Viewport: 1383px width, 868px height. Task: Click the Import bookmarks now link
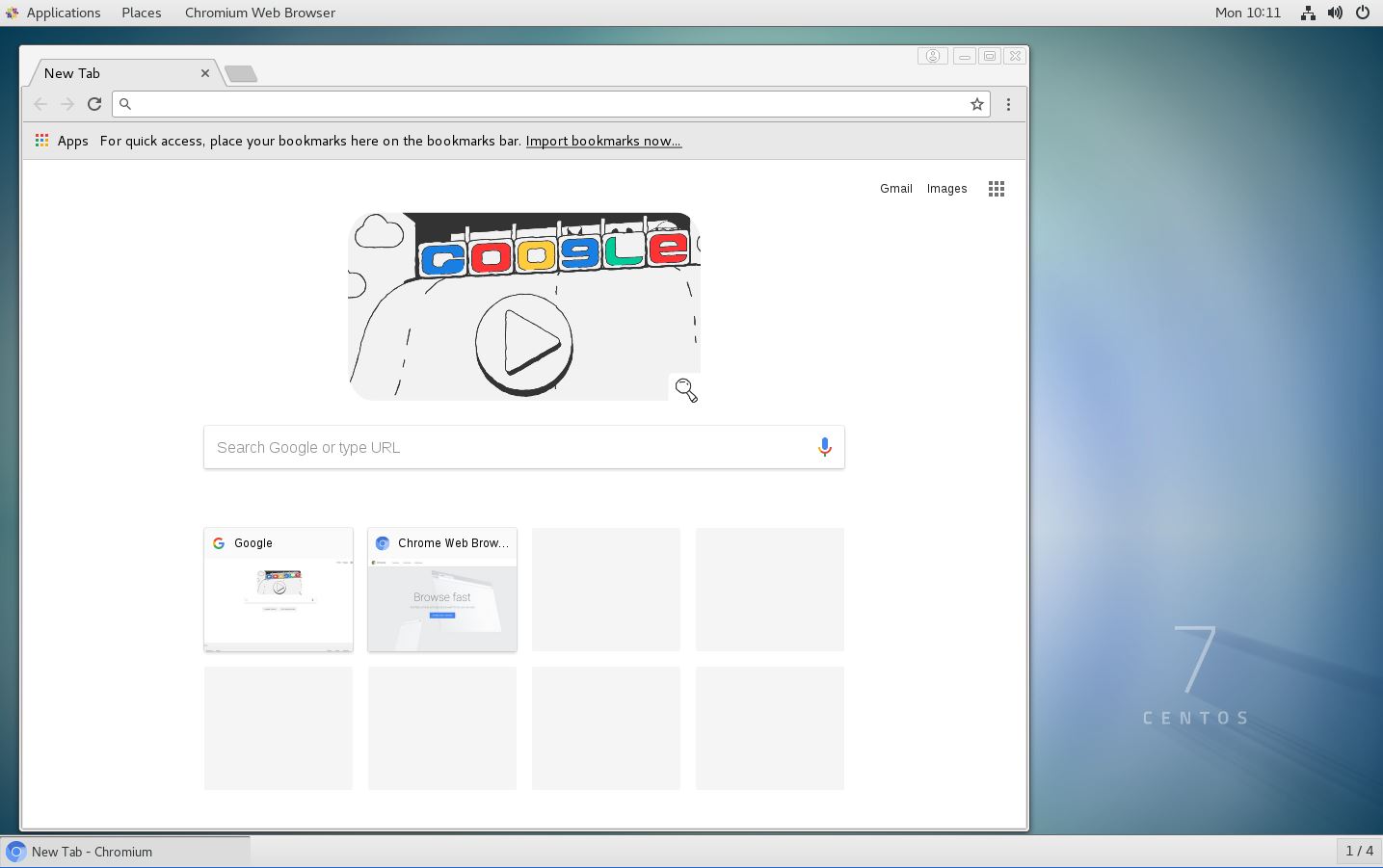603,141
